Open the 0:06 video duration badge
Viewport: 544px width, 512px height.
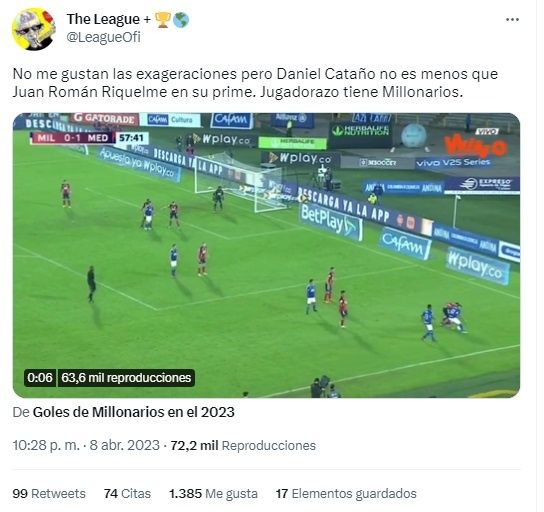click(x=40, y=377)
